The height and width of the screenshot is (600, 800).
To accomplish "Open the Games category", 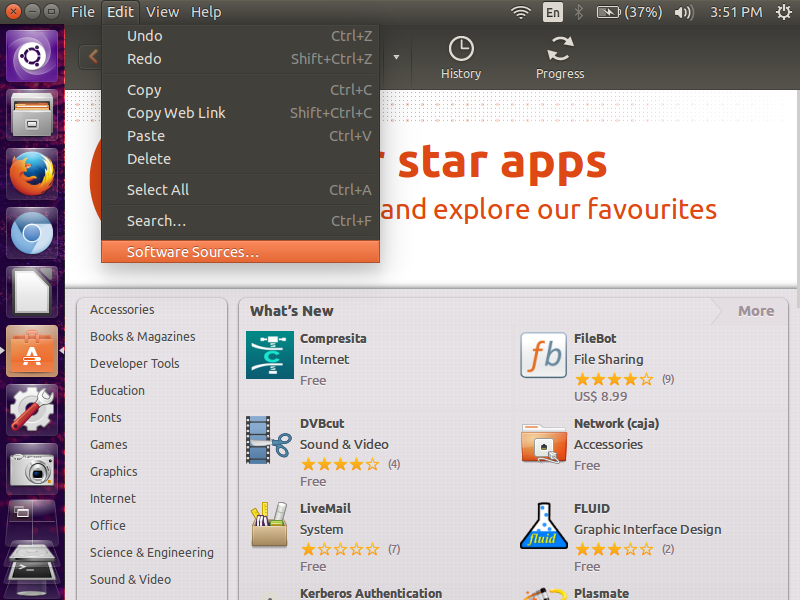I will pos(109,444).
